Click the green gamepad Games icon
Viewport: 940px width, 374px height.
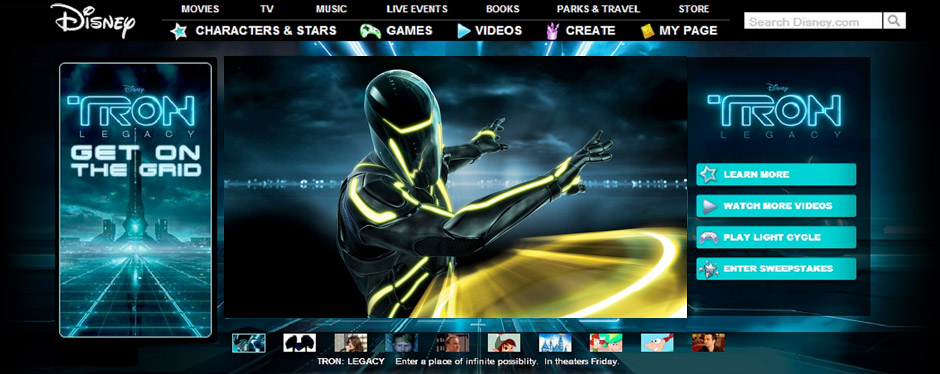point(370,31)
